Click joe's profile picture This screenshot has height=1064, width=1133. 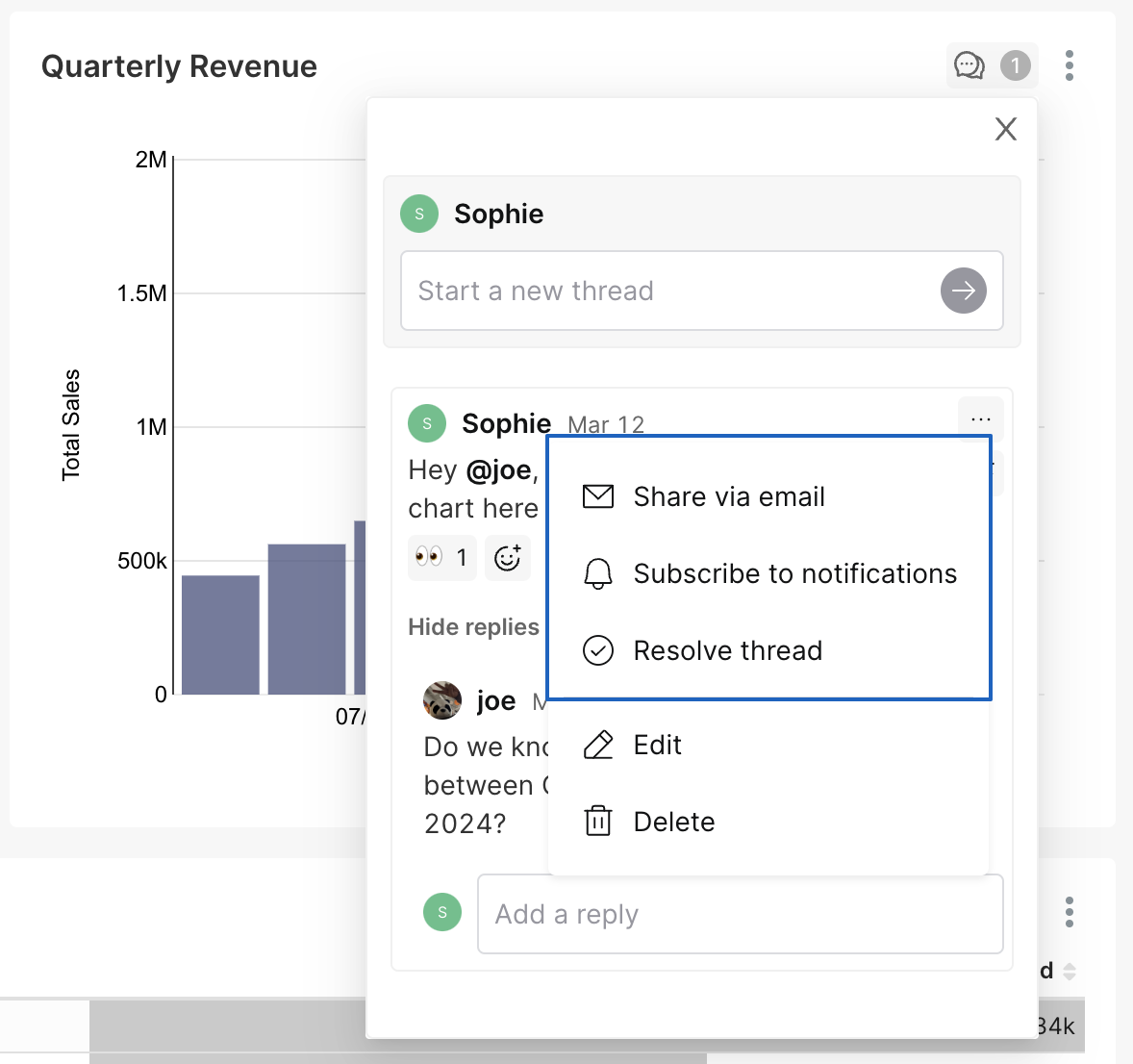pyautogui.click(x=442, y=700)
